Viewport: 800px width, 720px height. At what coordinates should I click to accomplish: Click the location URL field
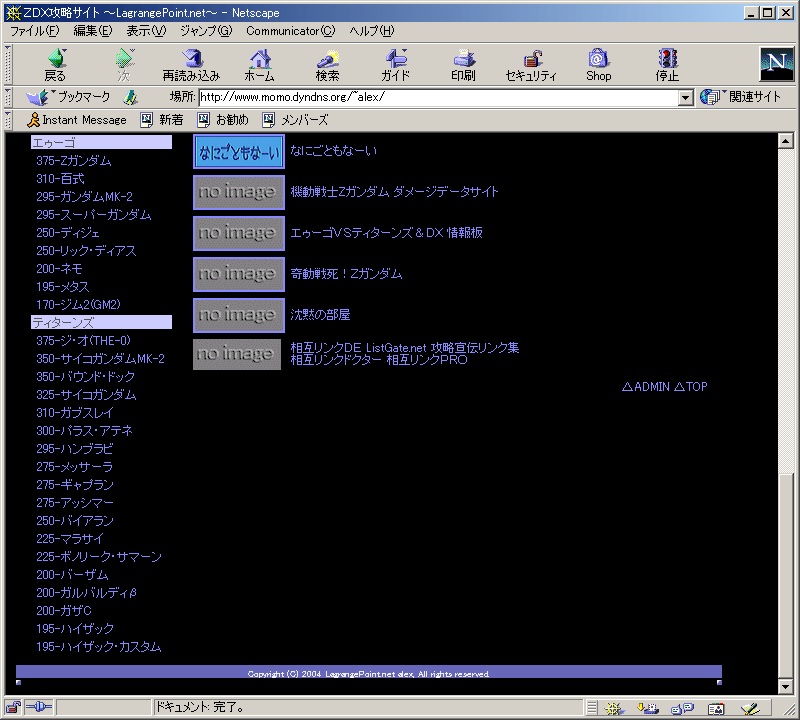pos(439,97)
